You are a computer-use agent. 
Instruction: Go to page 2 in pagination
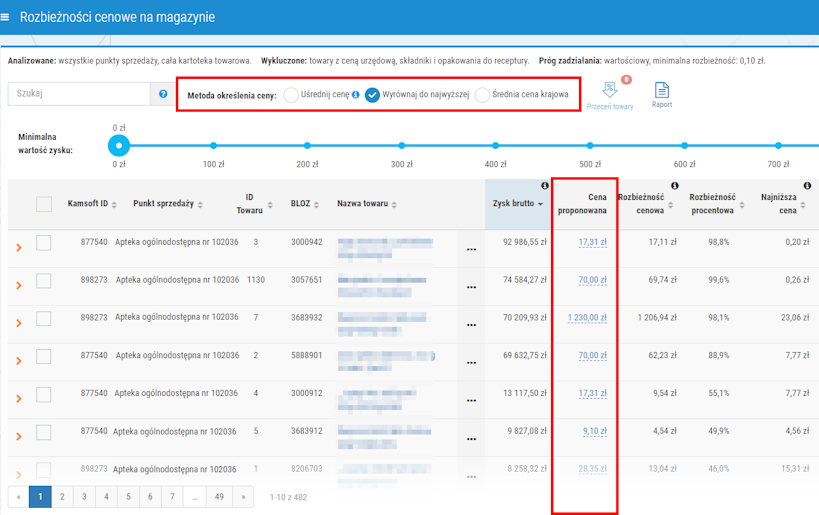tap(62, 496)
